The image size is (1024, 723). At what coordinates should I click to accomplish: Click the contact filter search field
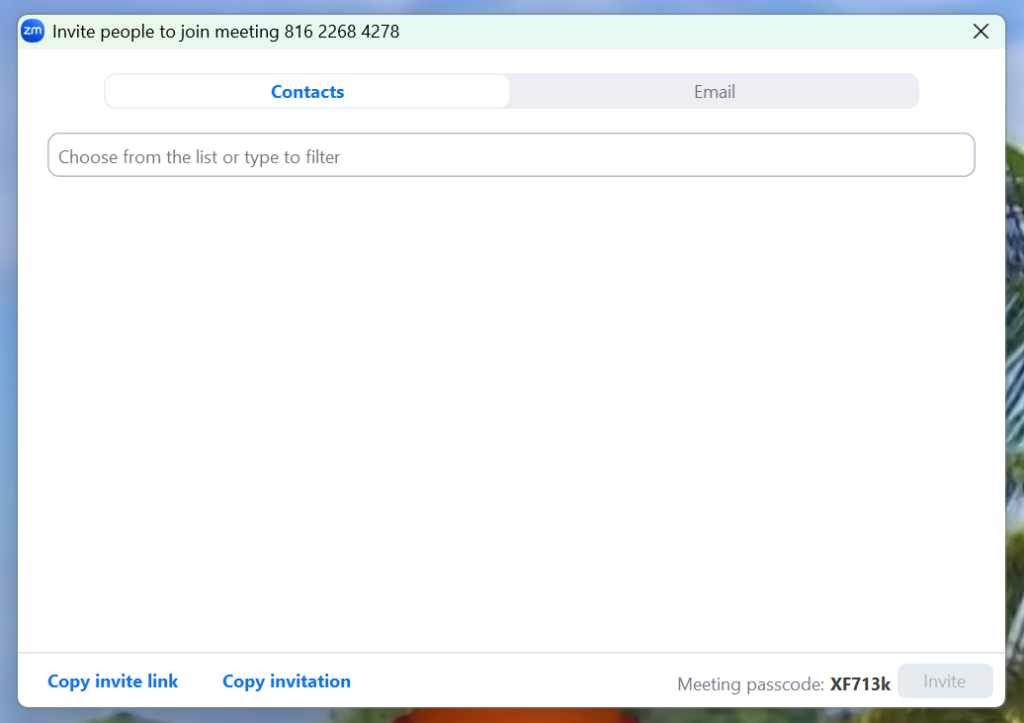pyautogui.click(x=511, y=155)
